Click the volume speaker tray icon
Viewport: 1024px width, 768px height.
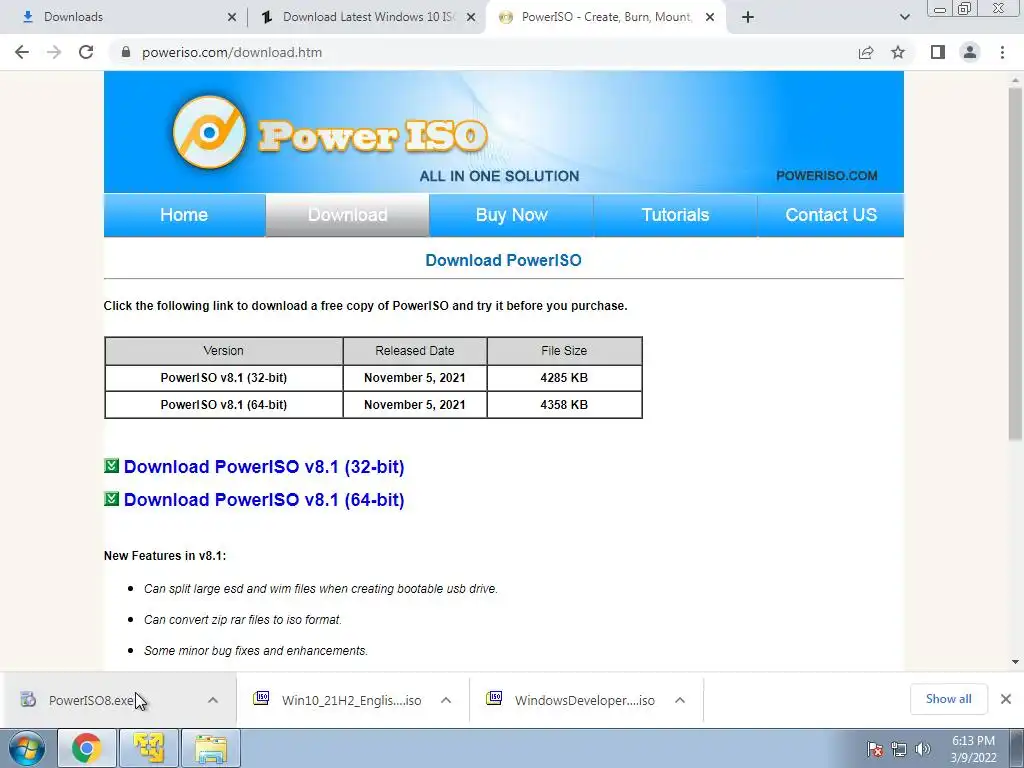pyautogui.click(x=923, y=749)
